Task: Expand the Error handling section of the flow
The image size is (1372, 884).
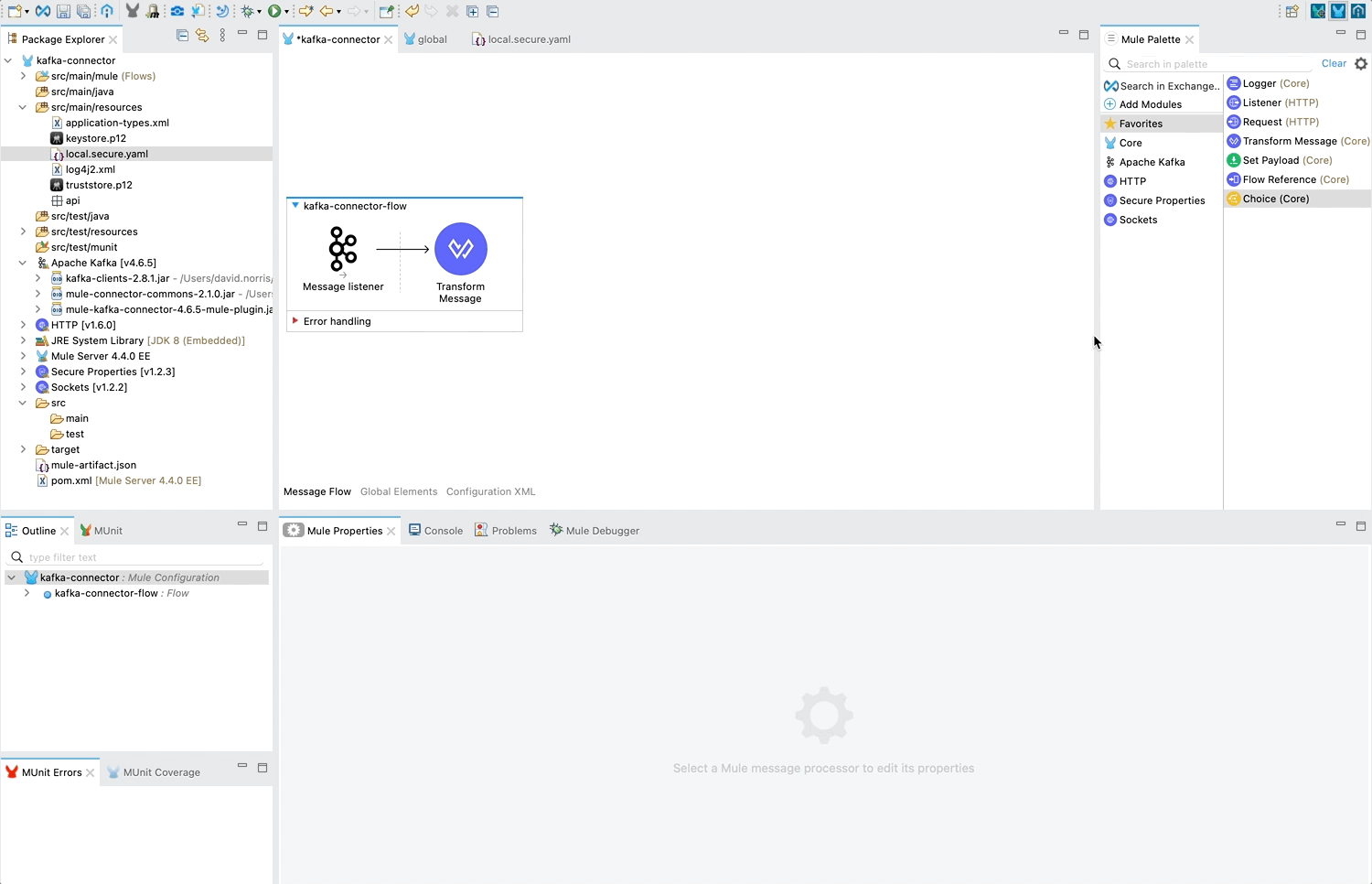Action: click(295, 320)
